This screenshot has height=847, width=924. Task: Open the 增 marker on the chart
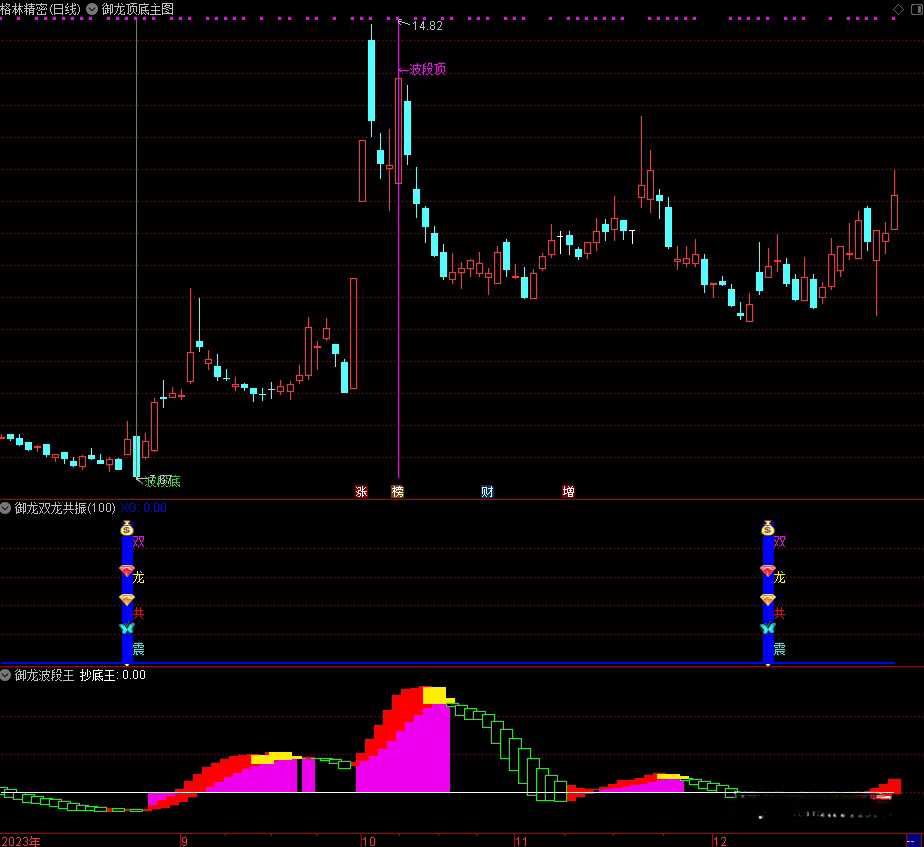[x=568, y=491]
